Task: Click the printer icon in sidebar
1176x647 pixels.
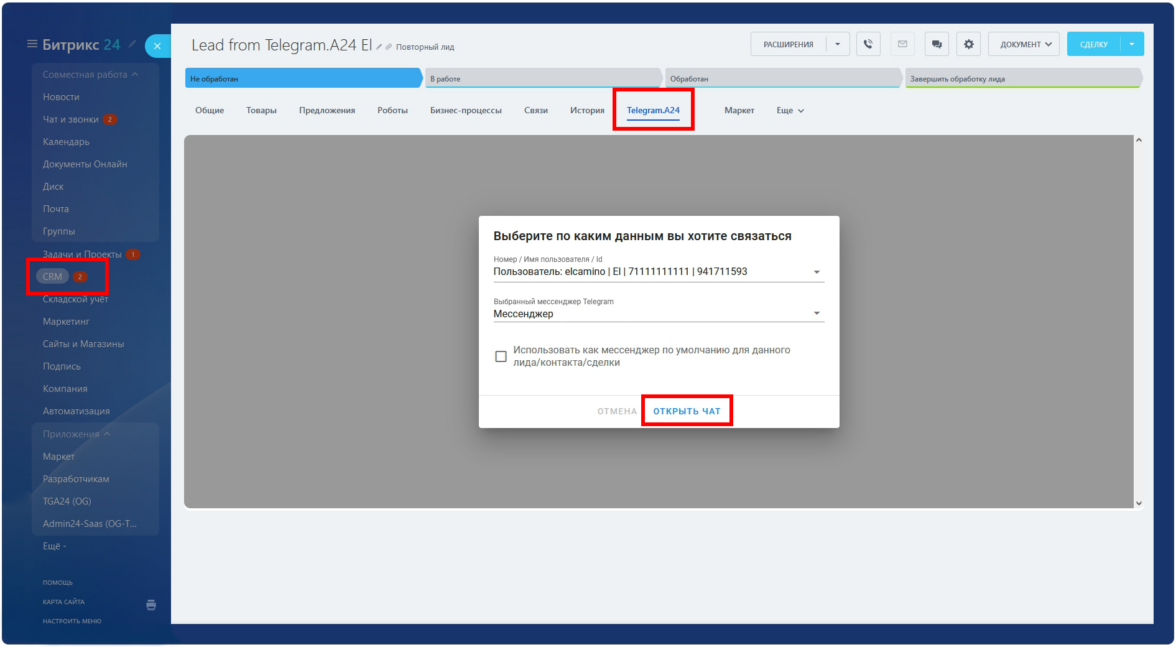Action: 151,604
